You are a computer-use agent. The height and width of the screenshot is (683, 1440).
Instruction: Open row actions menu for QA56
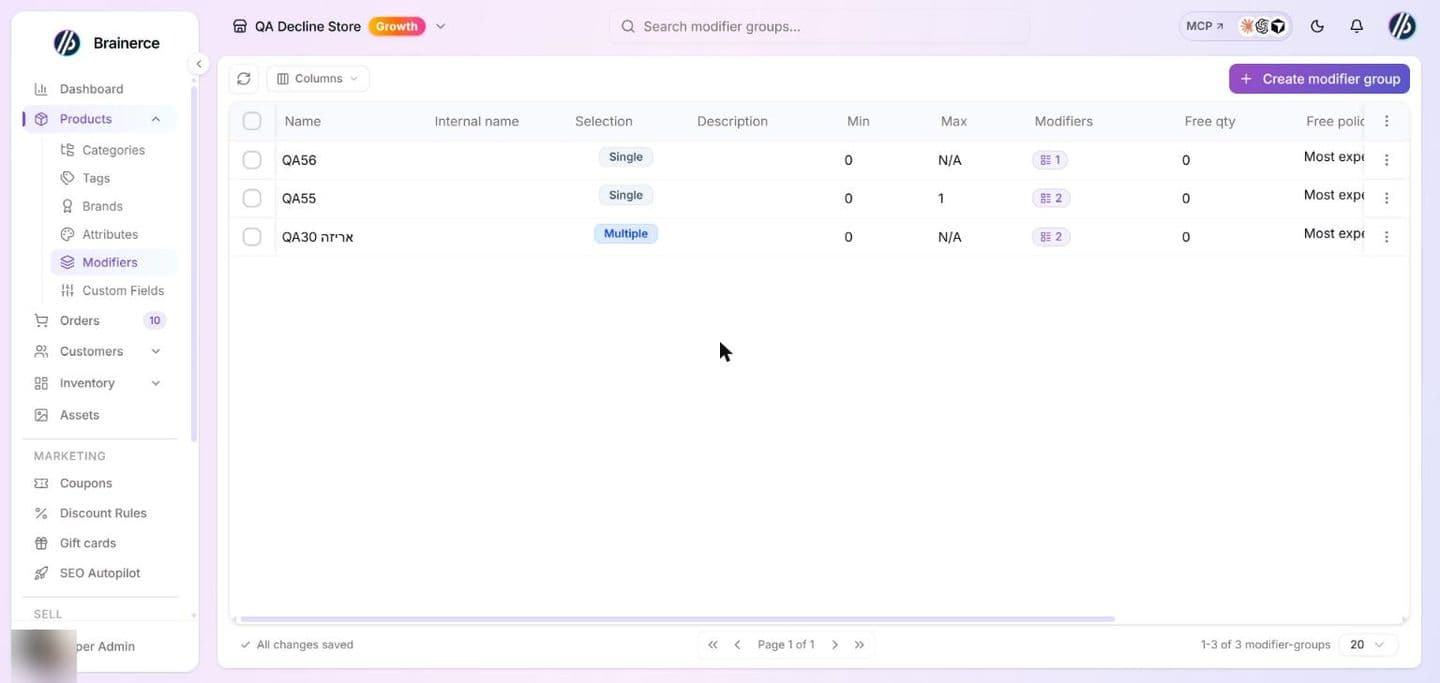coord(1386,160)
